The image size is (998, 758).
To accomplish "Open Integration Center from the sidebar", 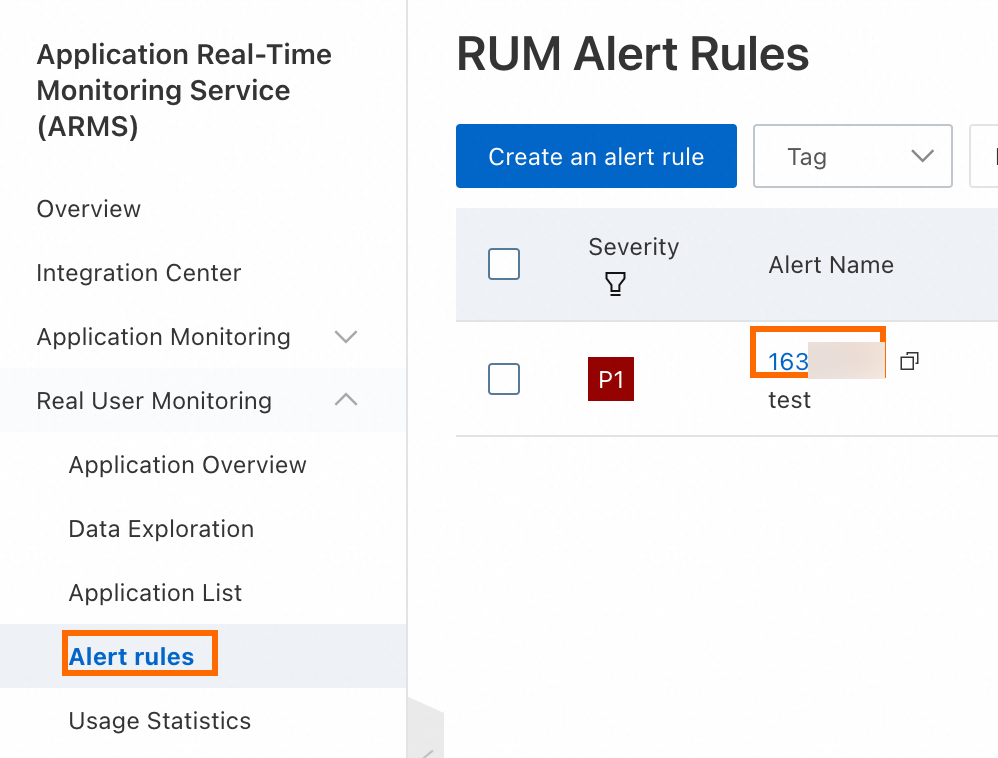I will coord(139,273).
